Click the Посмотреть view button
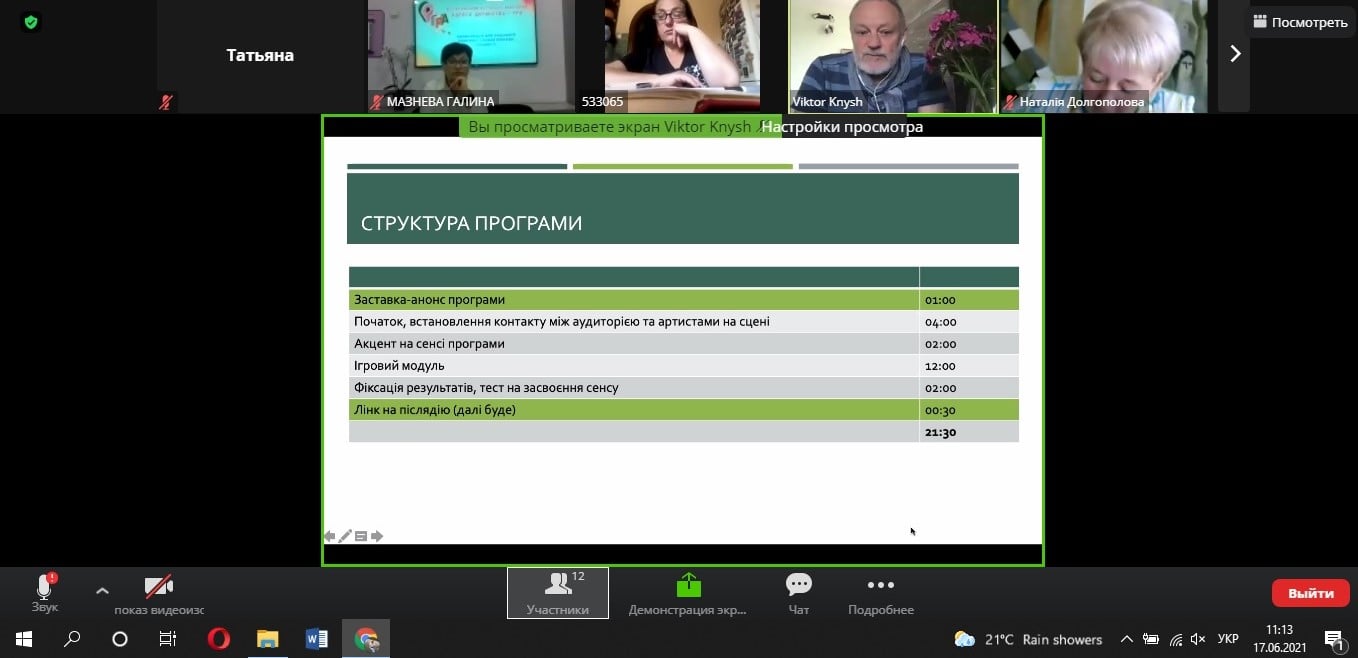The image size is (1358, 658). pos(1300,22)
